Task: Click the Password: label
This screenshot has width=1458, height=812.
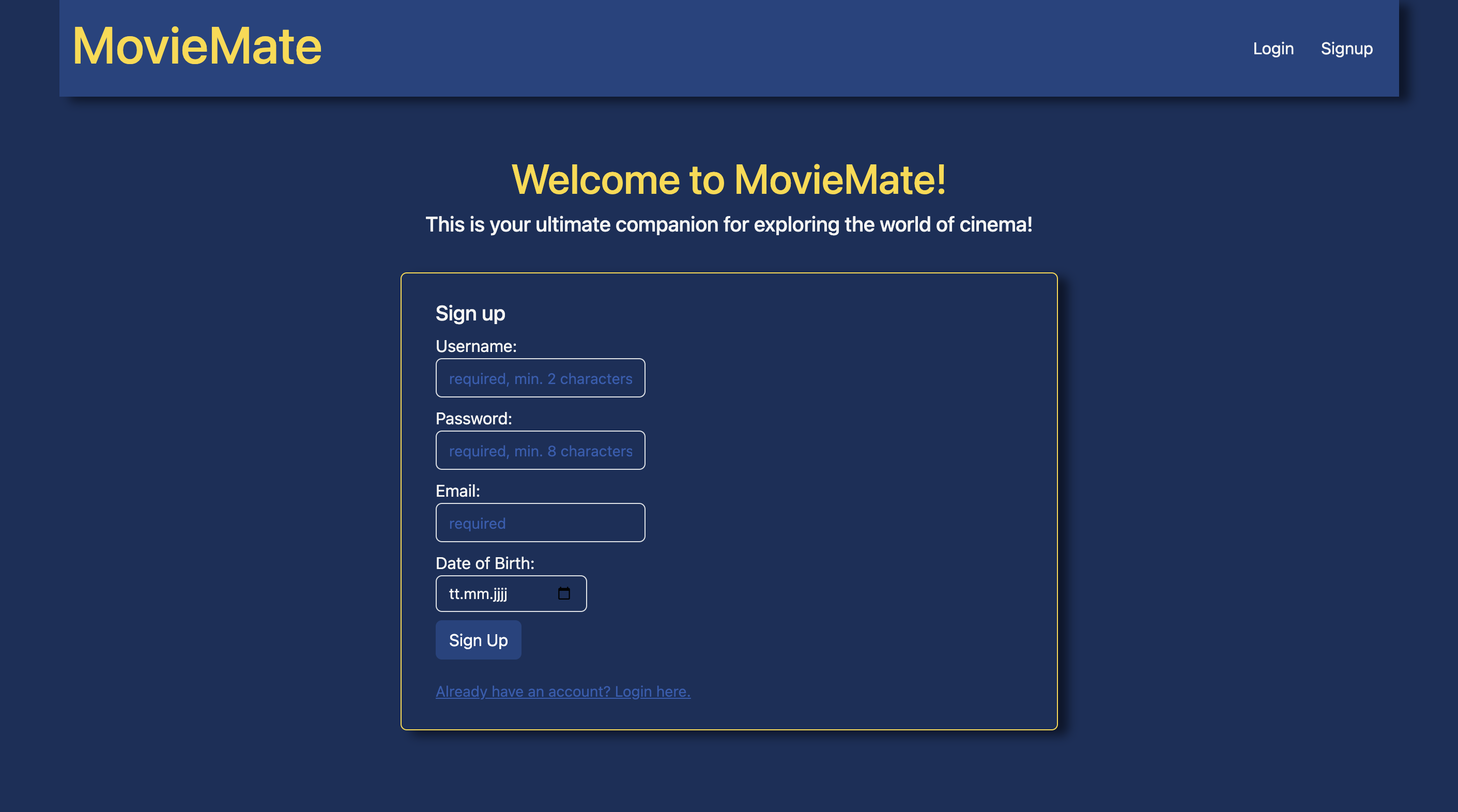Action: (x=473, y=419)
